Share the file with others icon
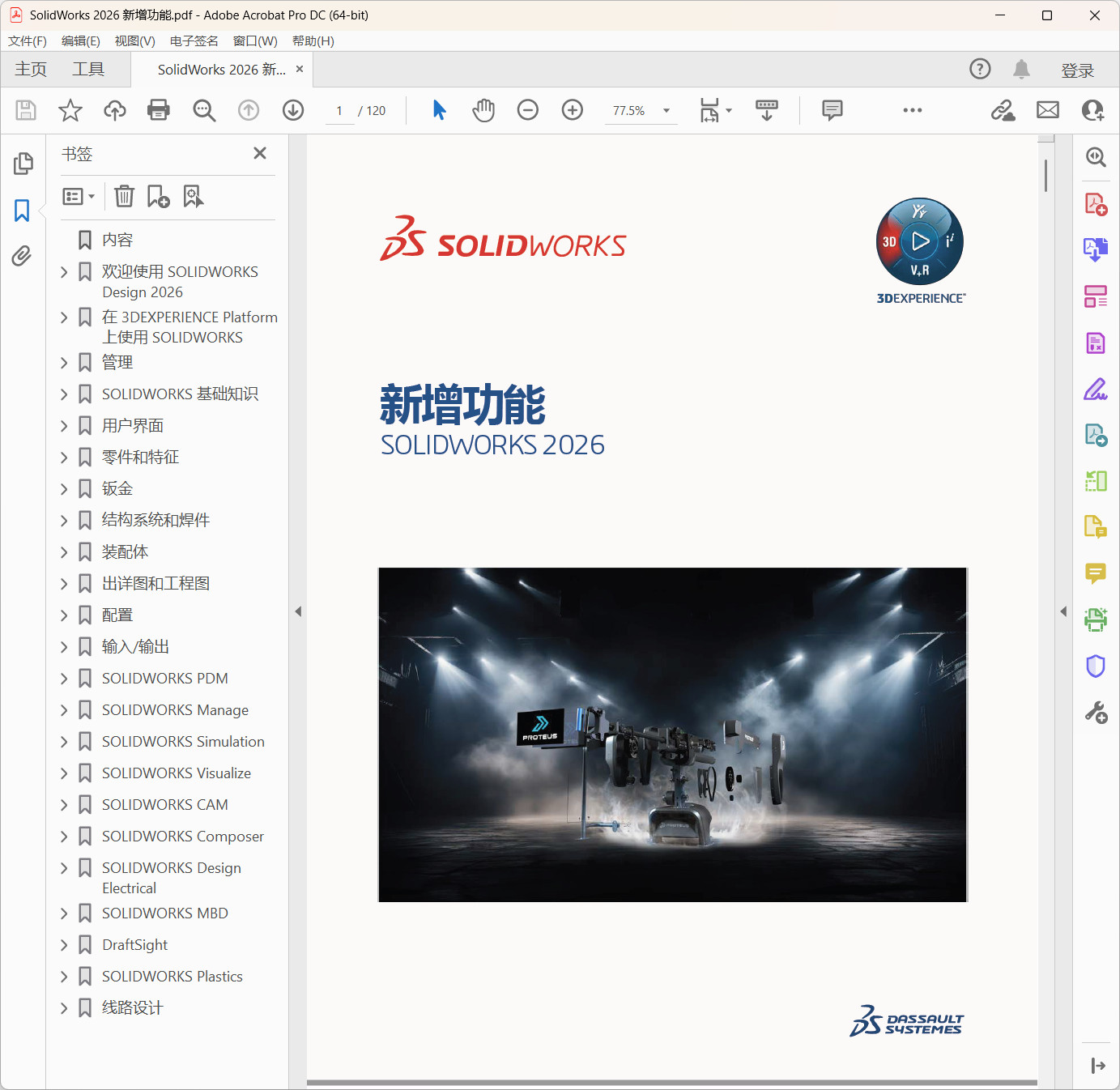This screenshot has width=1120, height=1090. pyautogui.click(x=1092, y=110)
